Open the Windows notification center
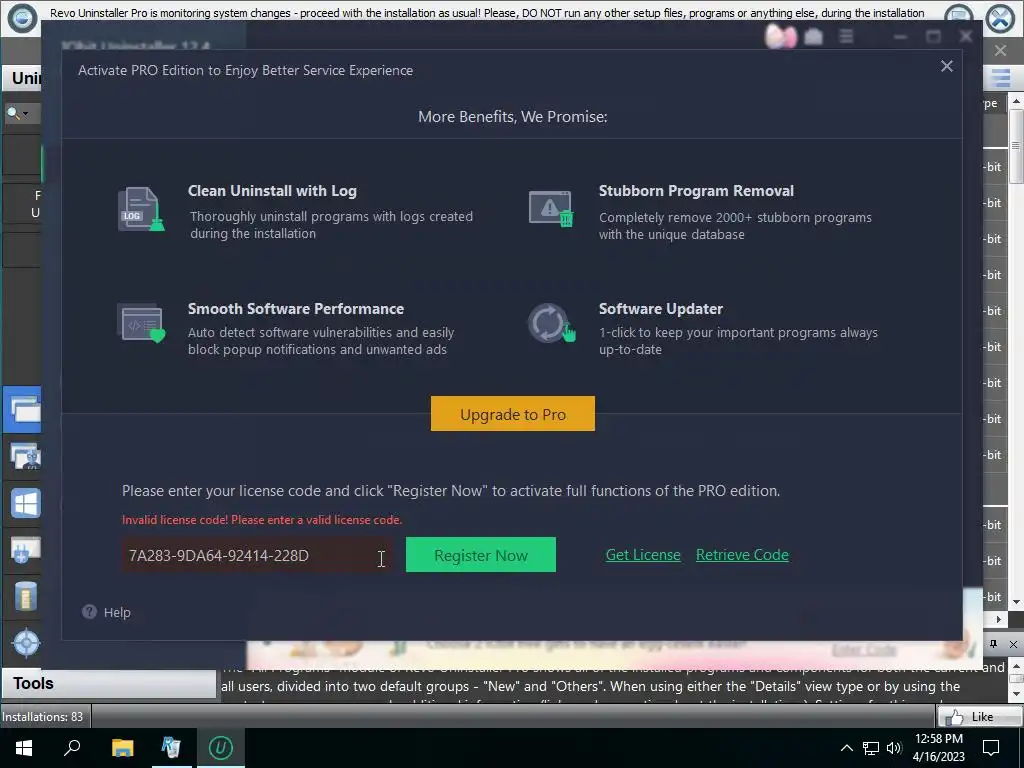 [x=991, y=748]
